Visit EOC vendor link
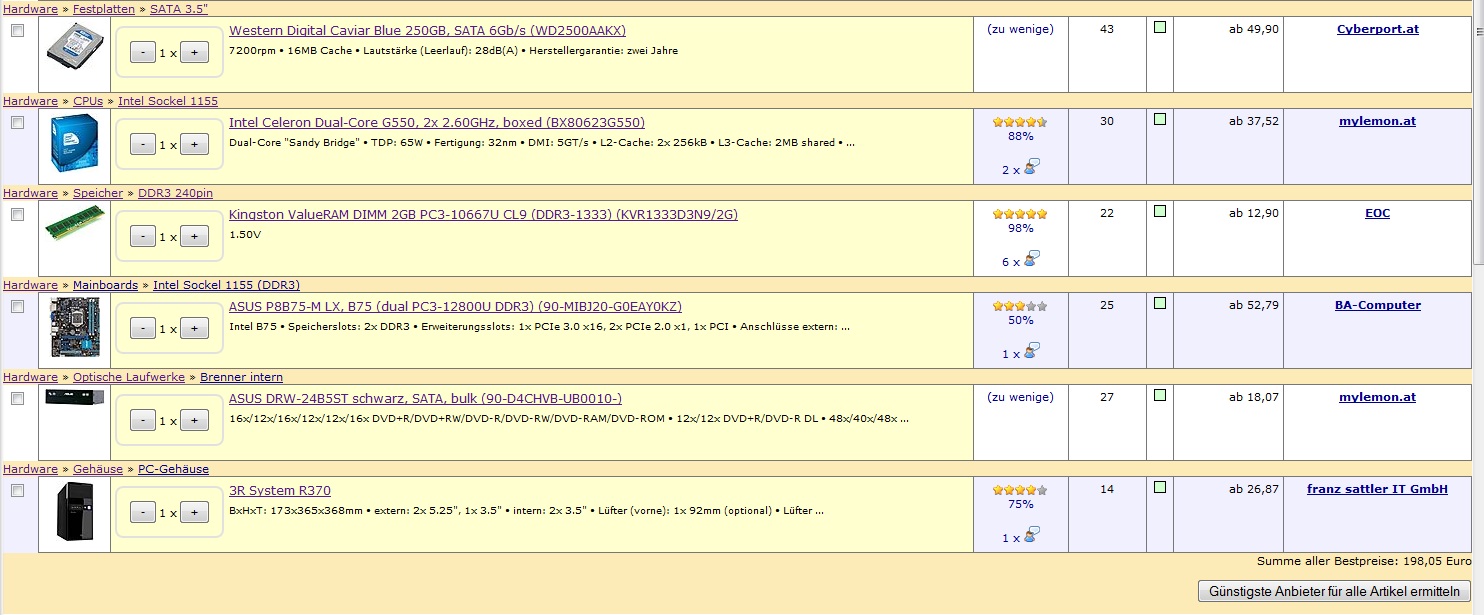This screenshot has width=1484, height=615. pos(1378,213)
